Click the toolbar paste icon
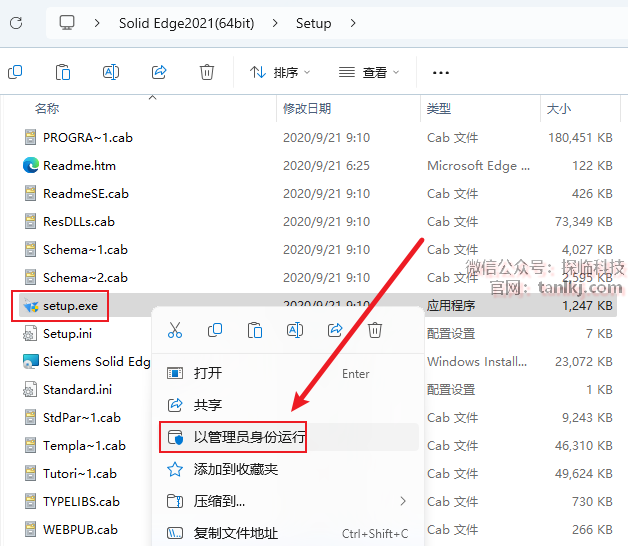 63,72
